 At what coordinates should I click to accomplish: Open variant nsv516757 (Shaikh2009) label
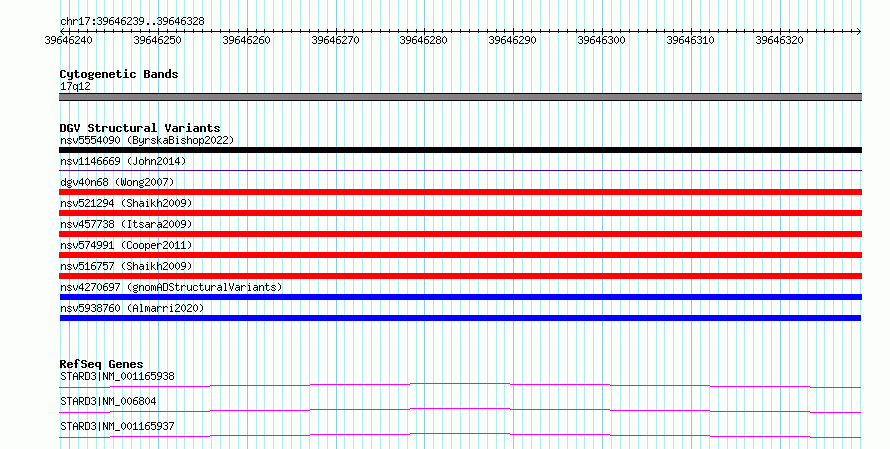(126, 266)
